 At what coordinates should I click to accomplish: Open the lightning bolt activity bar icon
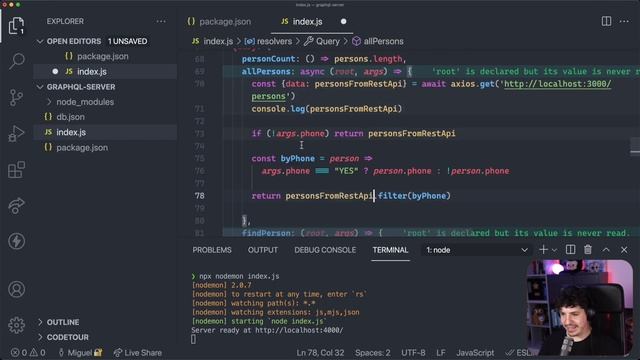click(x=16, y=241)
